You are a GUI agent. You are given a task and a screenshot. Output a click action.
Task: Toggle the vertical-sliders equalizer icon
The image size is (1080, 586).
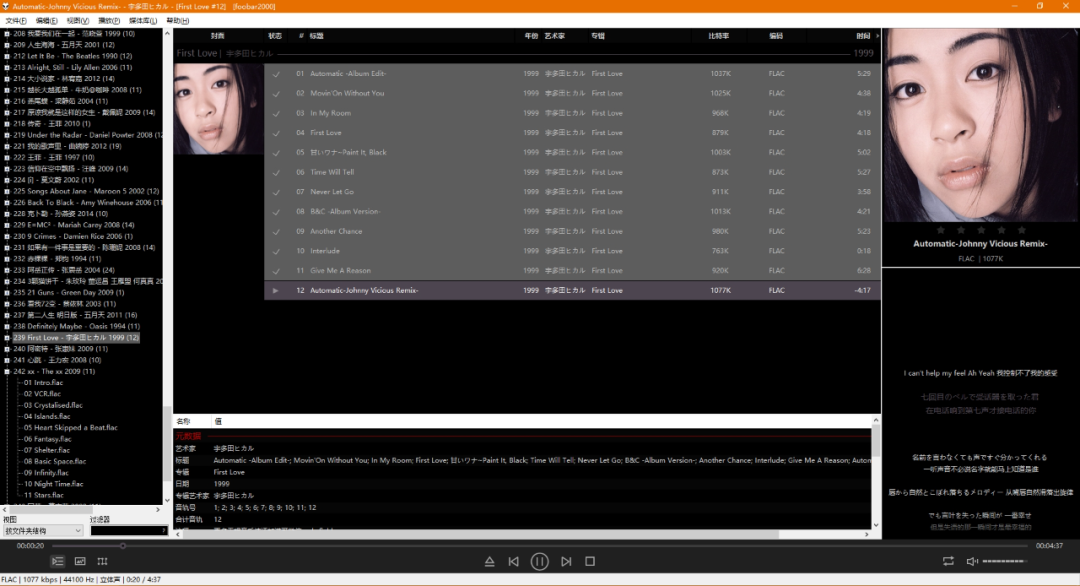pyautogui.click(x=103, y=561)
